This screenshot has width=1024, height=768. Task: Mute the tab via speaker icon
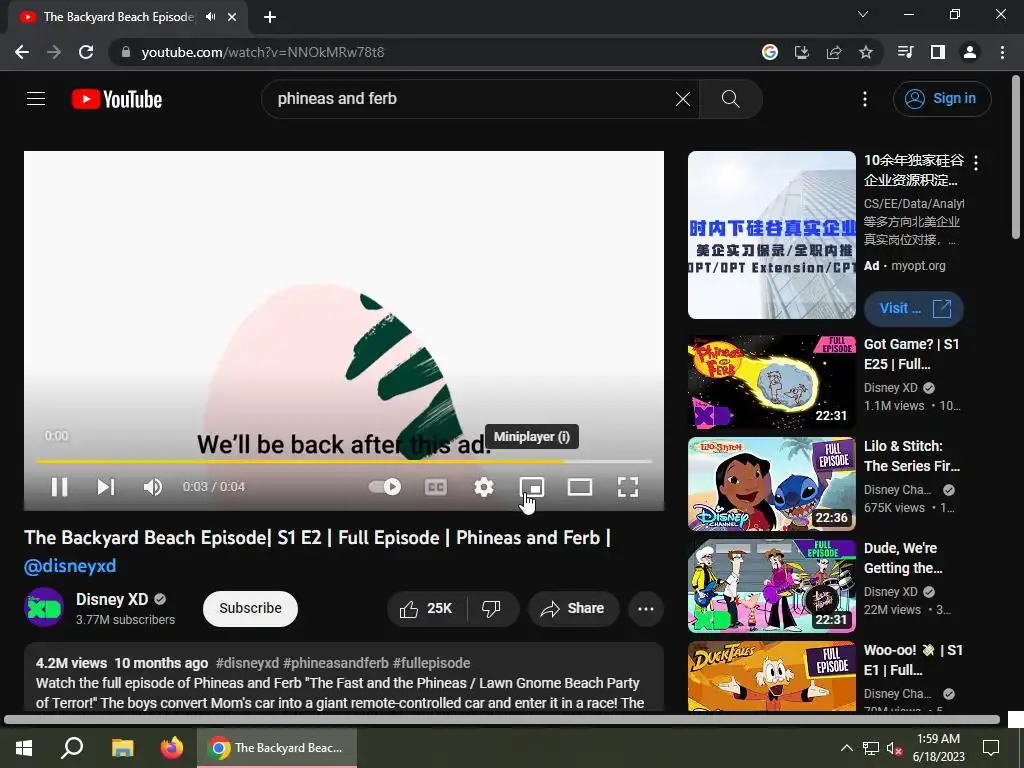coord(210,17)
